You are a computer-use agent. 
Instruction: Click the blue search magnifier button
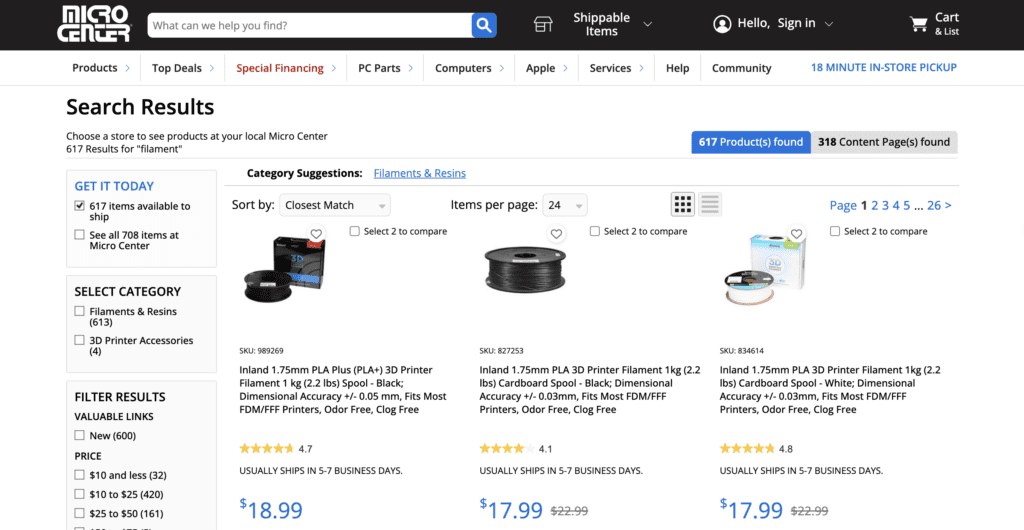click(484, 25)
